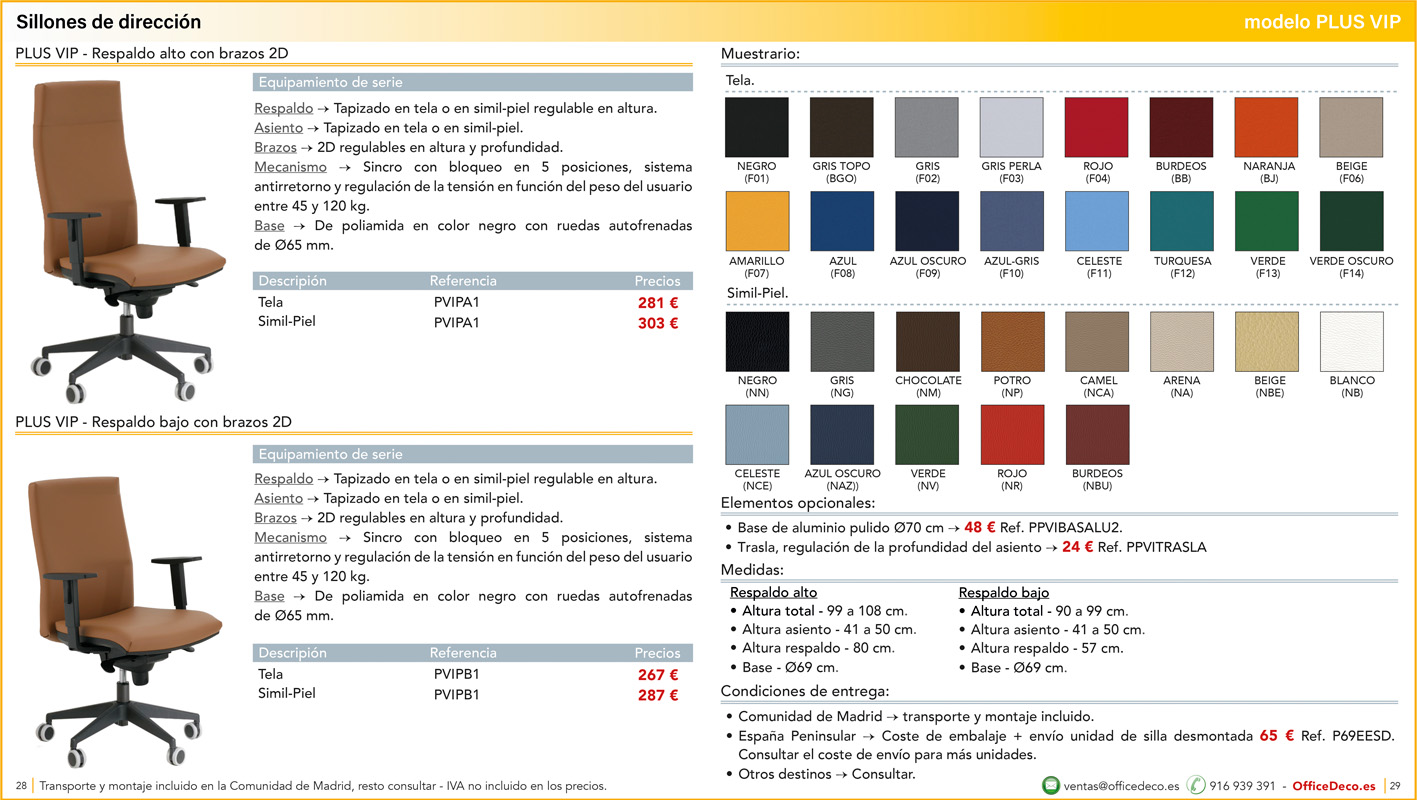Select the Blanco (NB) swatch
The width and height of the screenshot is (1417, 800).
[1352, 342]
